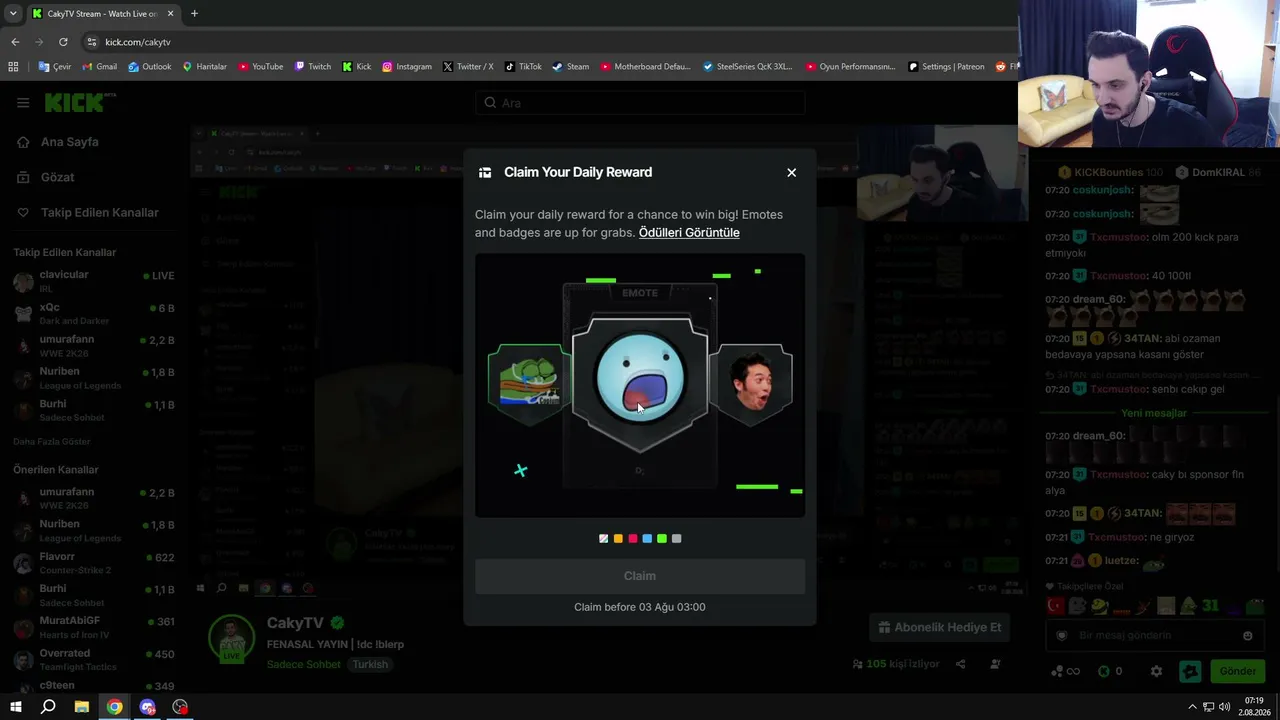Open the Sadece Sohbet category link below CakyTV

pyautogui.click(x=304, y=664)
